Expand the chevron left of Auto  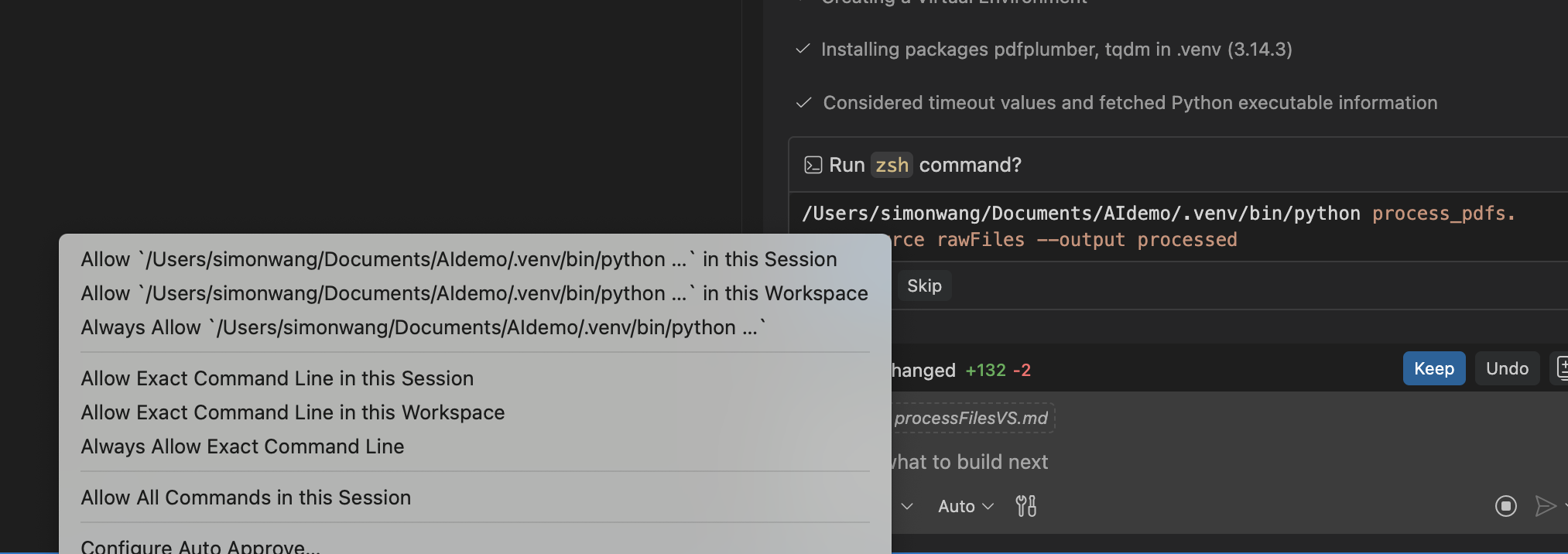click(907, 506)
